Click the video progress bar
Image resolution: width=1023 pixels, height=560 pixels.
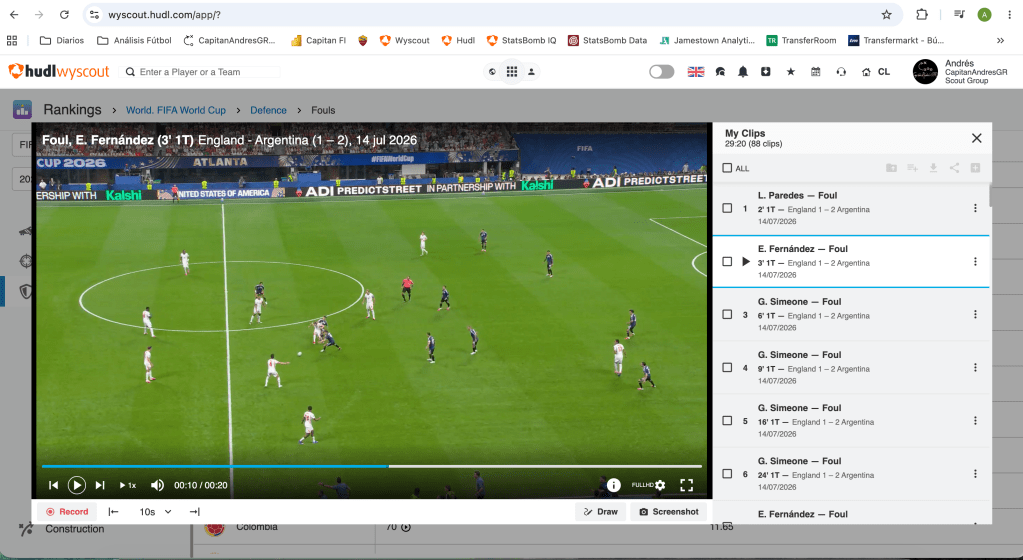[x=372, y=466]
